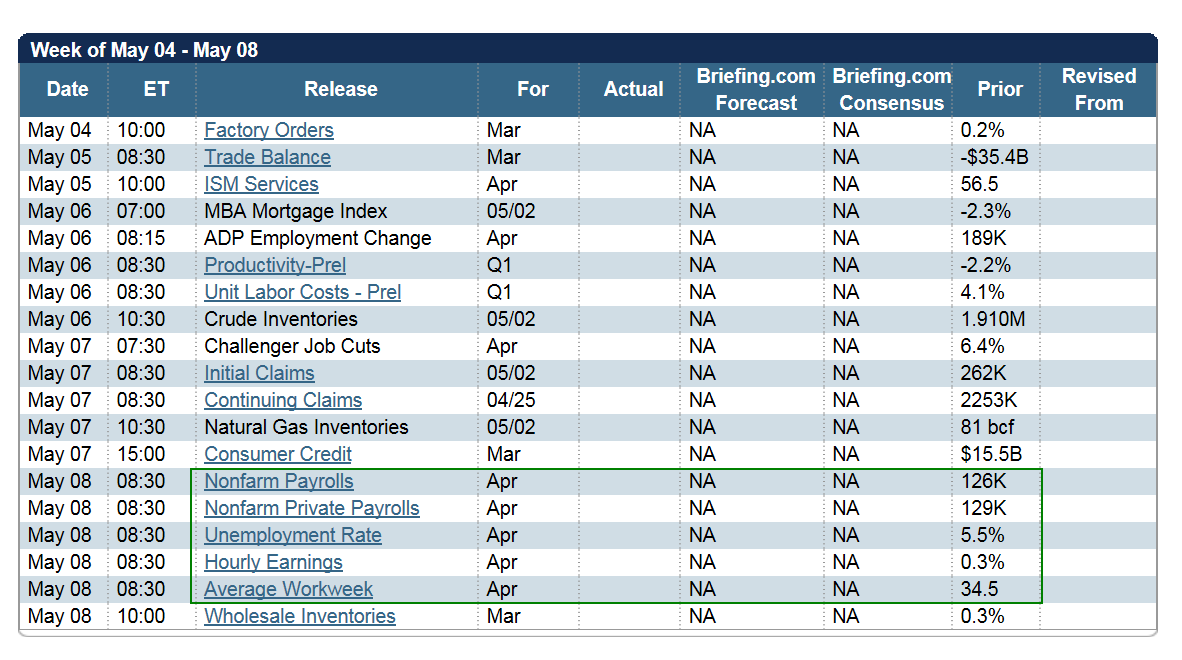
Task: Click prior value -2.3% for MBA Mortgage Index
Action: coord(985,212)
